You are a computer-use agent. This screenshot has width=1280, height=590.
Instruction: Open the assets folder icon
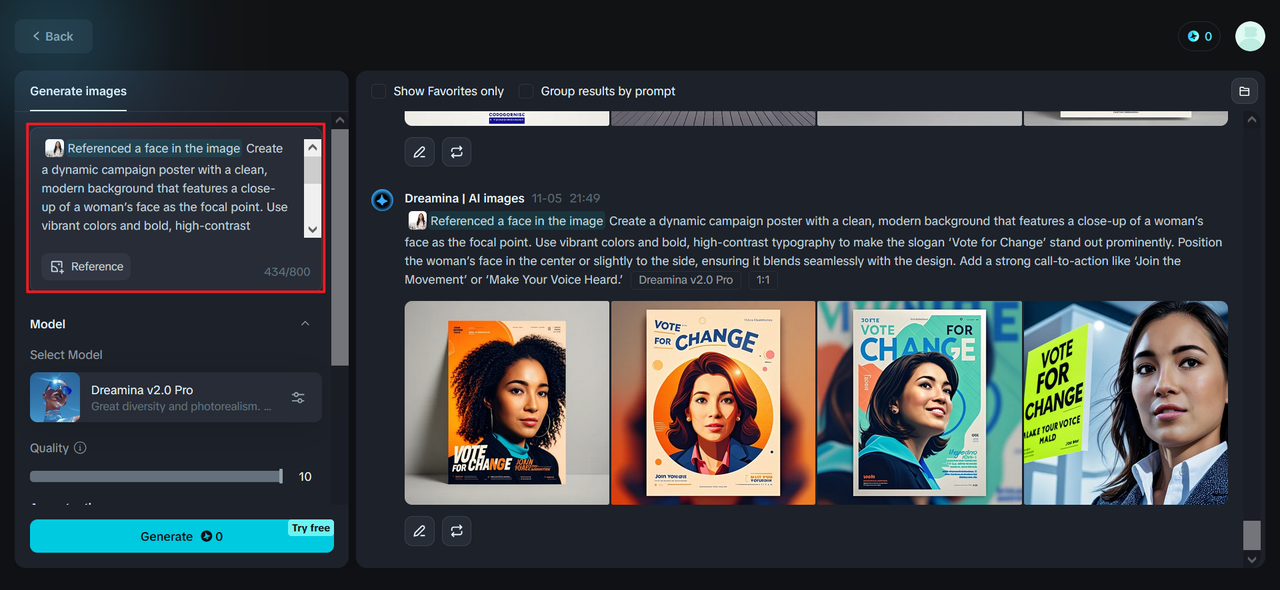pyautogui.click(x=1244, y=91)
